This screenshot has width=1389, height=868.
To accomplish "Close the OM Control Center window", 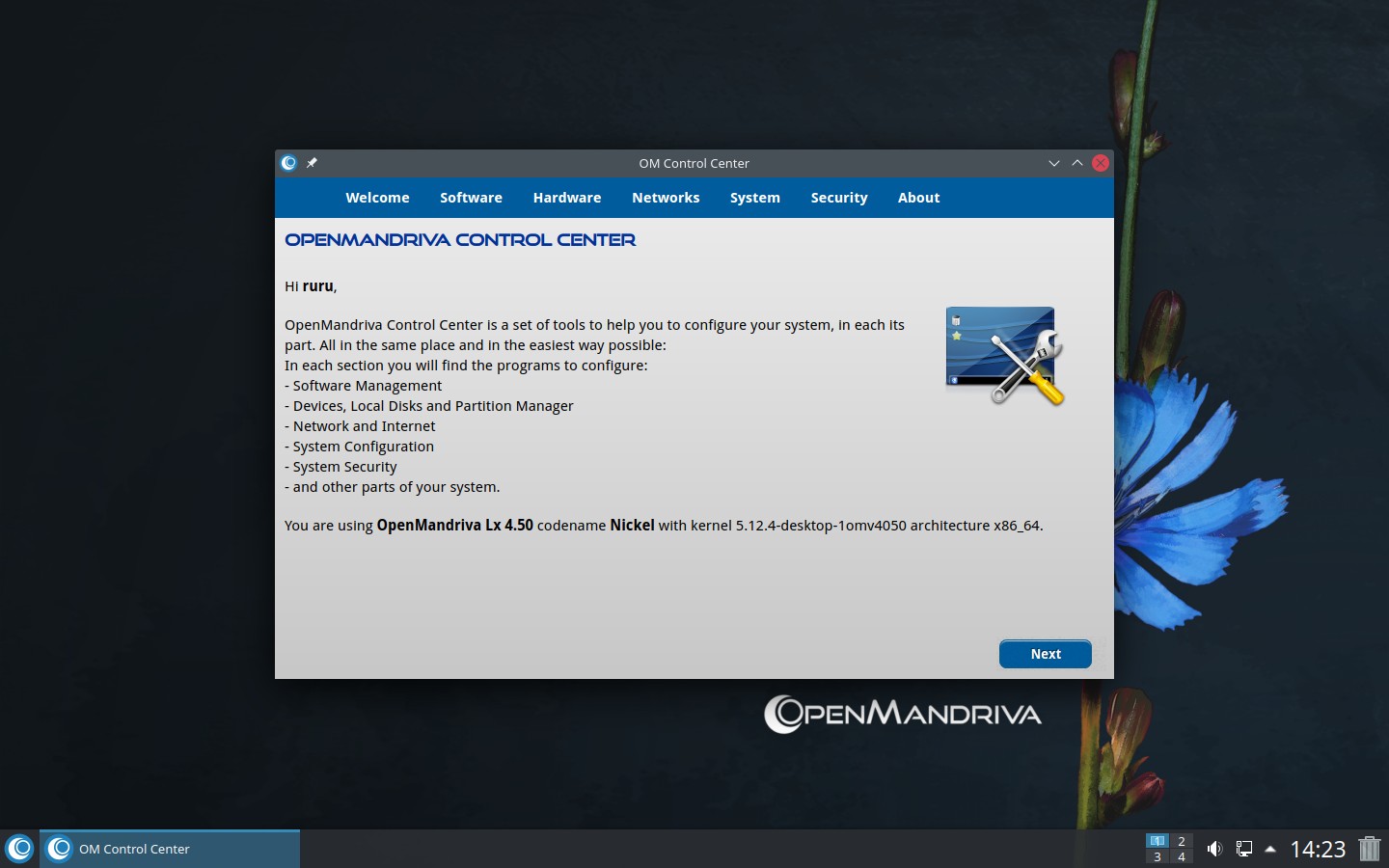I will (1101, 163).
